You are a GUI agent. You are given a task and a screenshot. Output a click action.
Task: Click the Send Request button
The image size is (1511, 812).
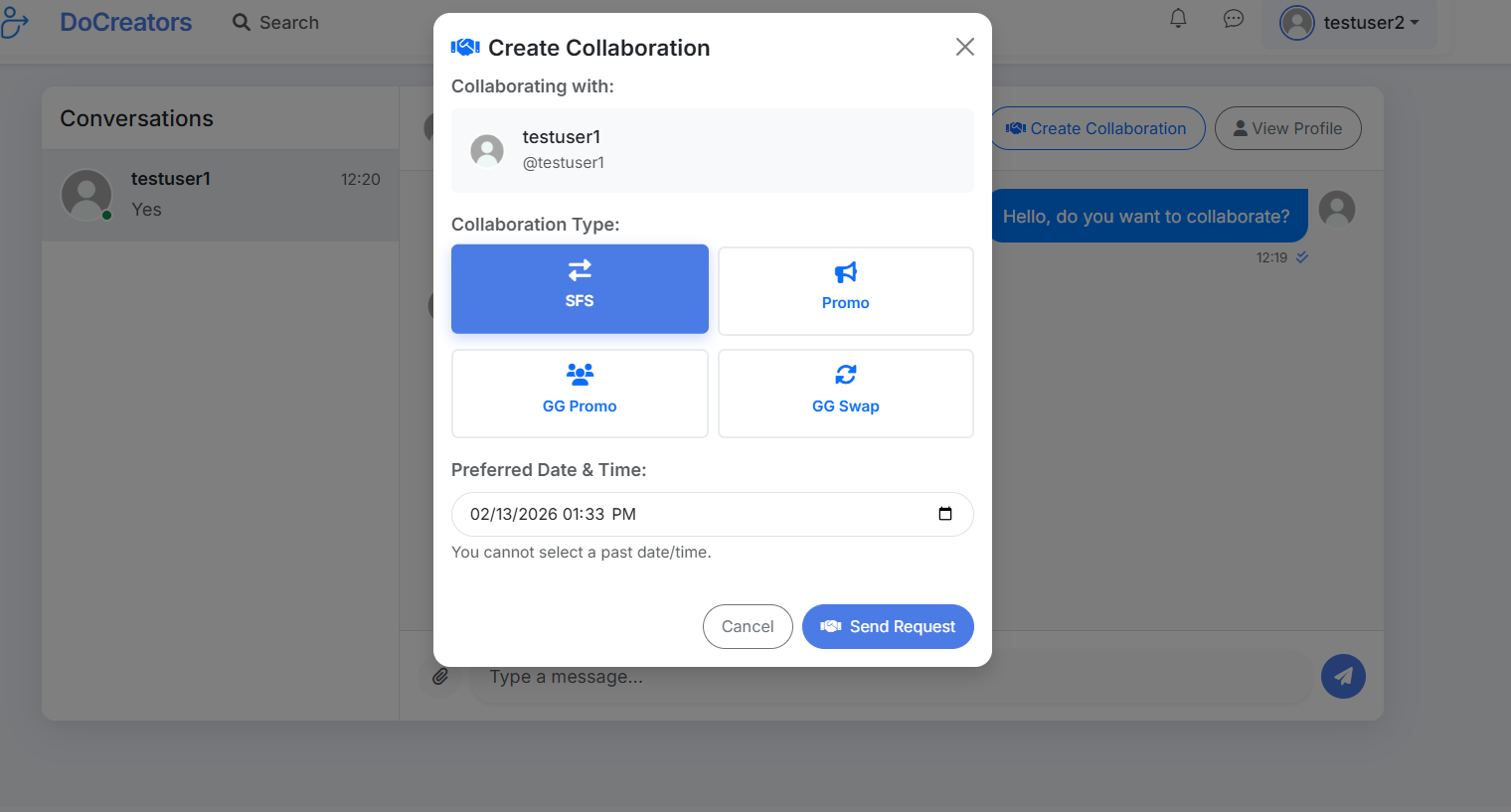888,626
